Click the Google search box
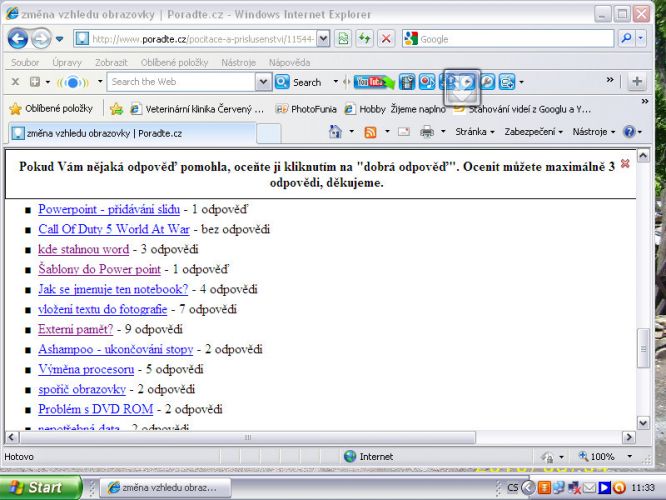 tap(508, 39)
